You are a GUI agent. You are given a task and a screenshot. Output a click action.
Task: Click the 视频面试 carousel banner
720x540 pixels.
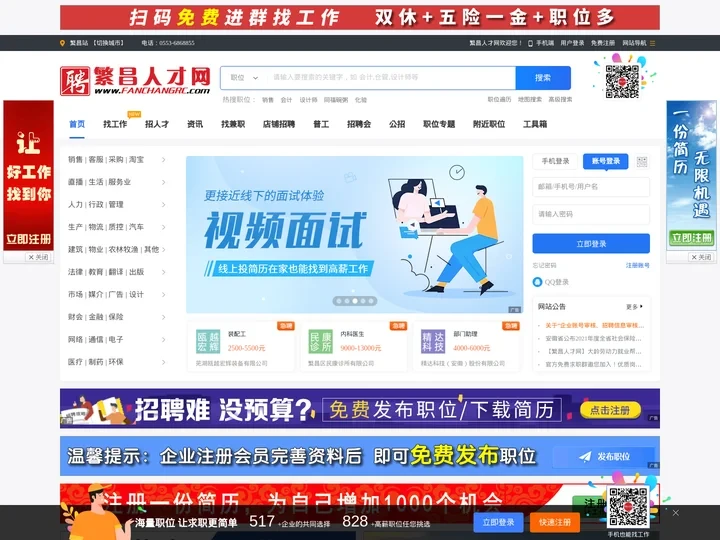pyautogui.click(x=354, y=235)
